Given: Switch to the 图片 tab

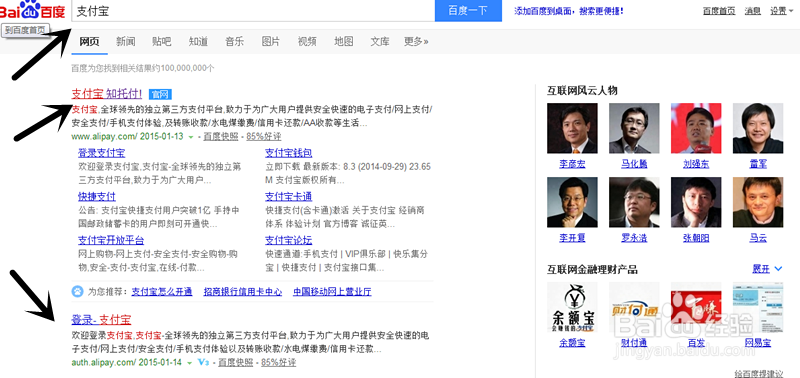Looking at the screenshot, I should 271,41.
